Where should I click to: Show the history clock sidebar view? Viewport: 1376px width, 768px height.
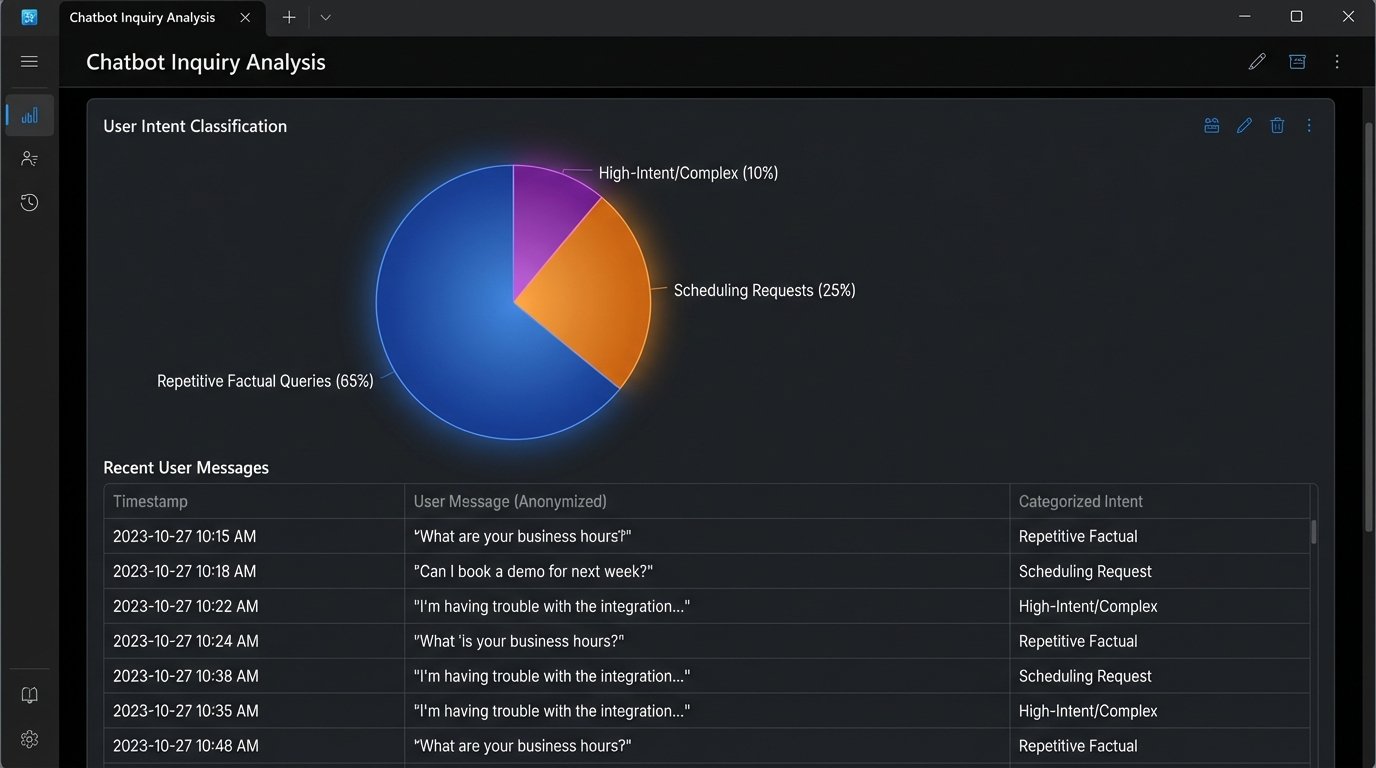[x=29, y=203]
